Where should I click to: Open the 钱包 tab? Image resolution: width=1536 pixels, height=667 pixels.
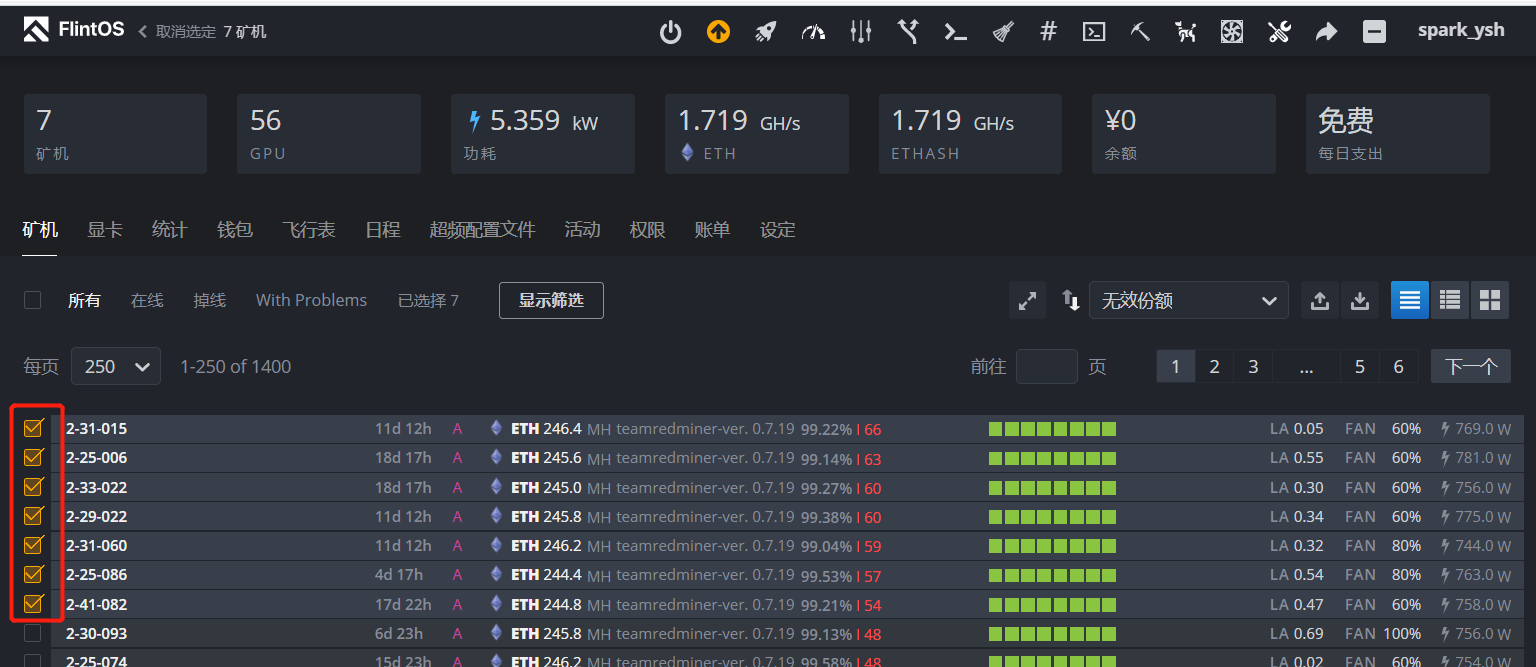(x=234, y=229)
